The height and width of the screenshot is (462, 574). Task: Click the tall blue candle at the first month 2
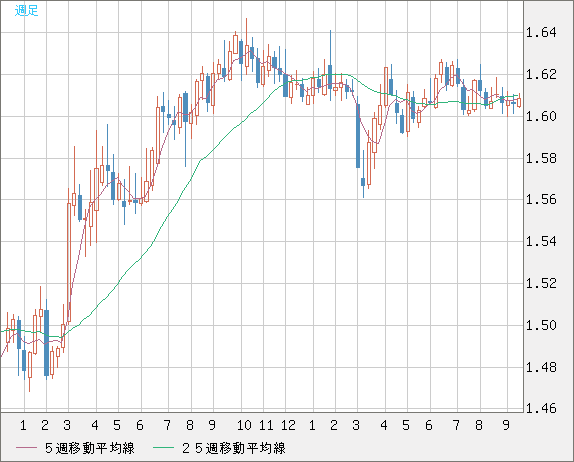click(x=46, y=343)
